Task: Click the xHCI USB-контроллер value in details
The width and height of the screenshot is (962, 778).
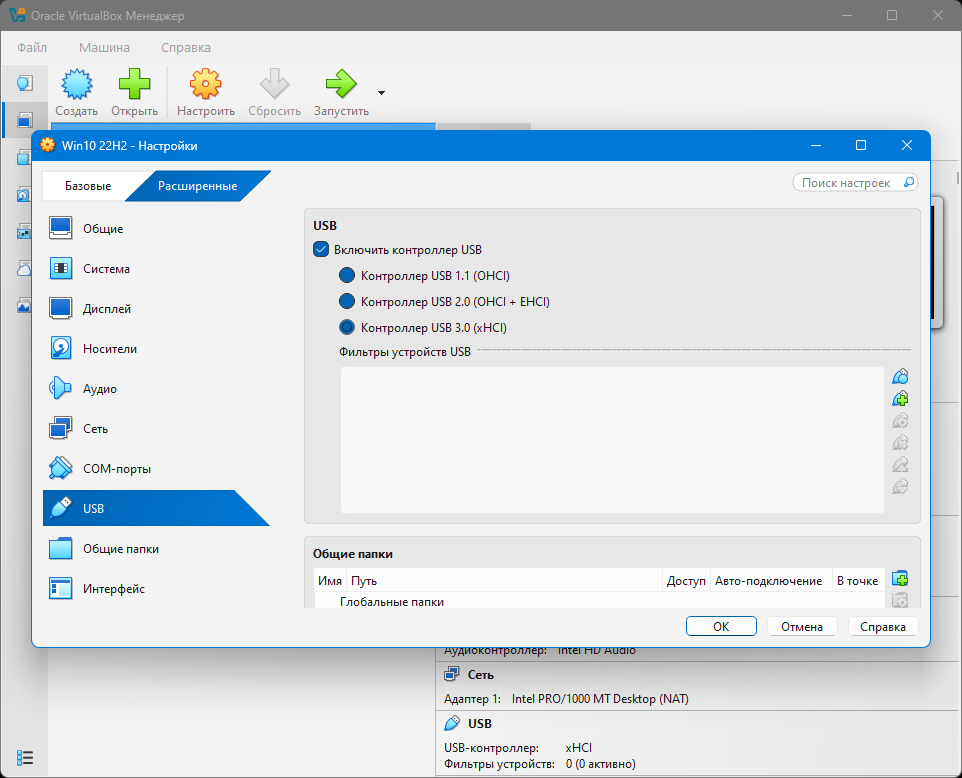Action: click(579, 747)
